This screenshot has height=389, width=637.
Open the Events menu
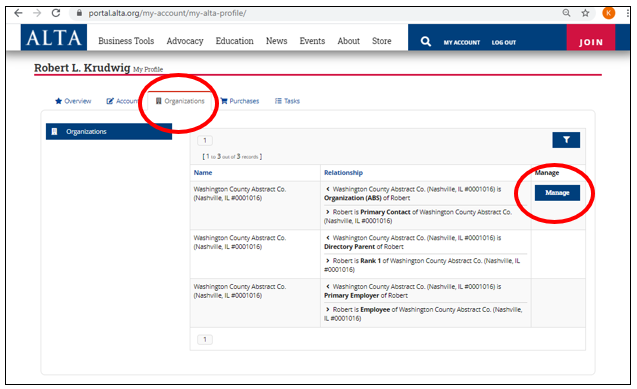(x=312, y=41)
